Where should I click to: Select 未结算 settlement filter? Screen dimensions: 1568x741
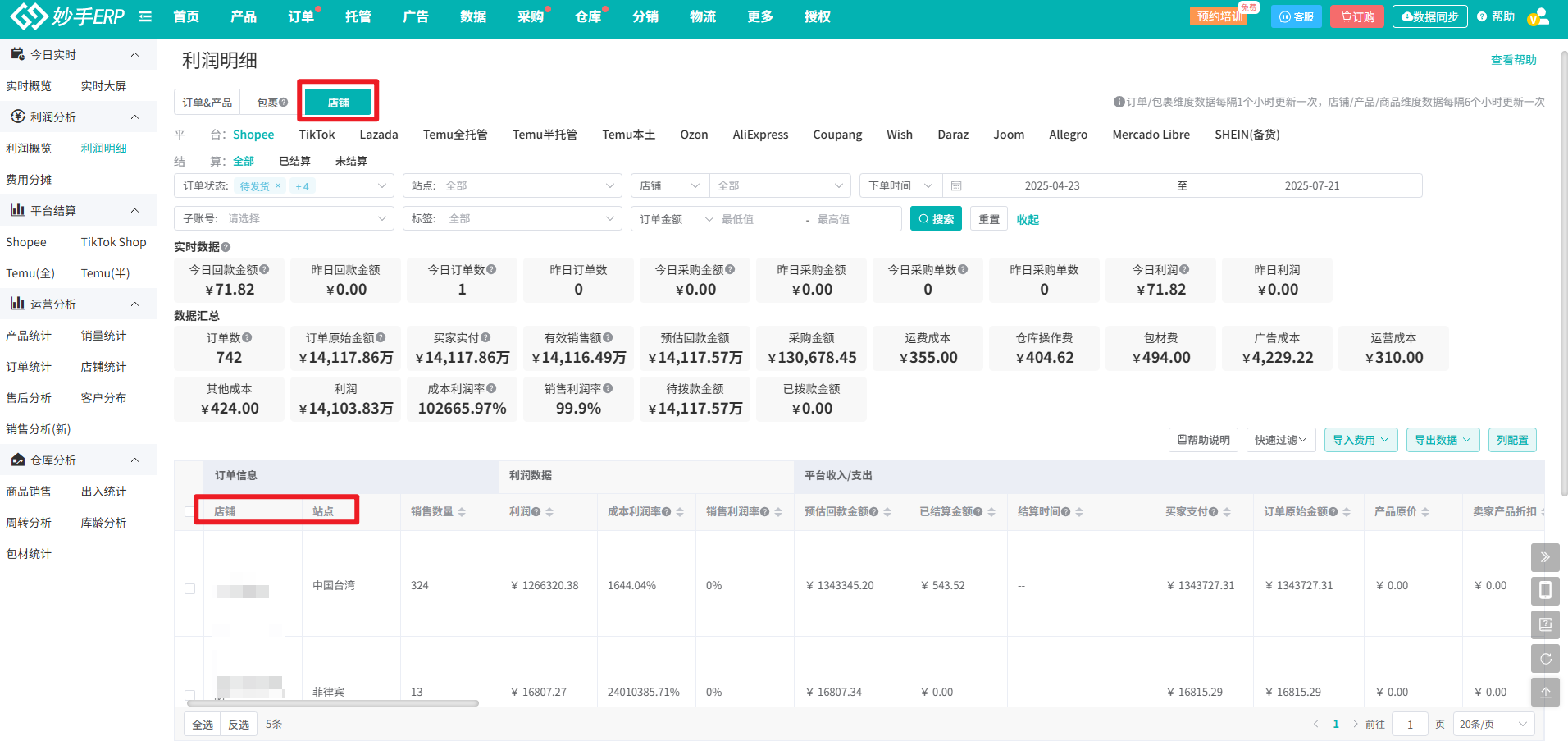351,161
